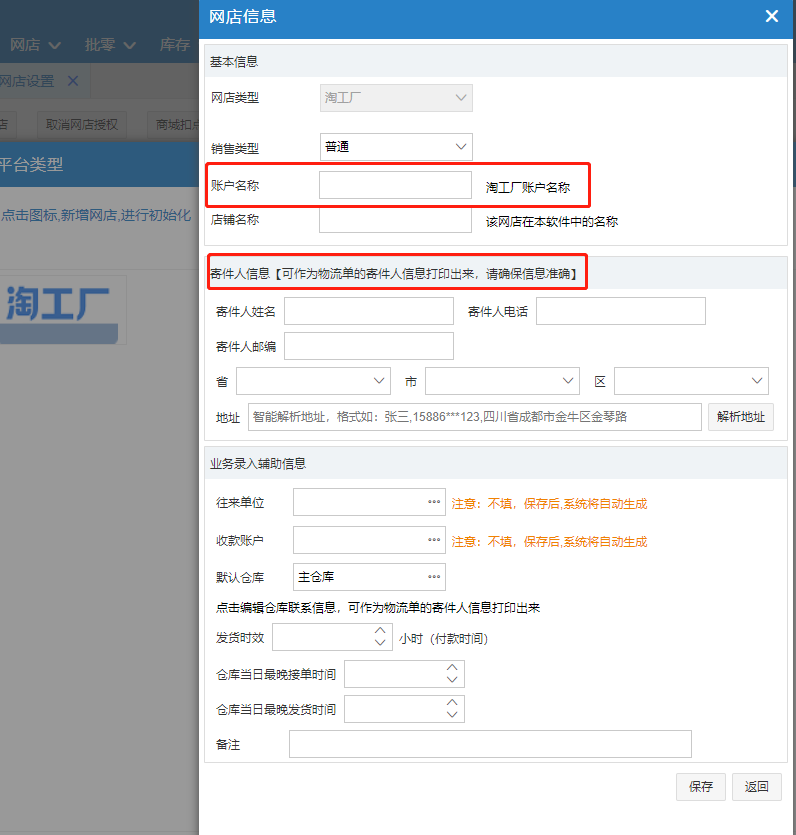Viewport: 796px width, 835px height.
Task: Open the 库存 menu in background window
Action: click(x=176, y=45)
